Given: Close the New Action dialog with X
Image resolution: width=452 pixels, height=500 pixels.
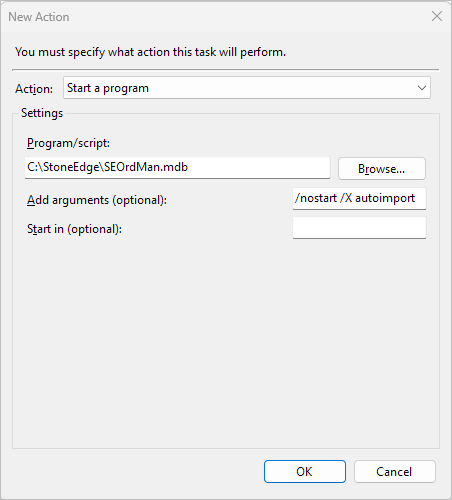Looking at the screenshot, I should click(x=437, y=16).
